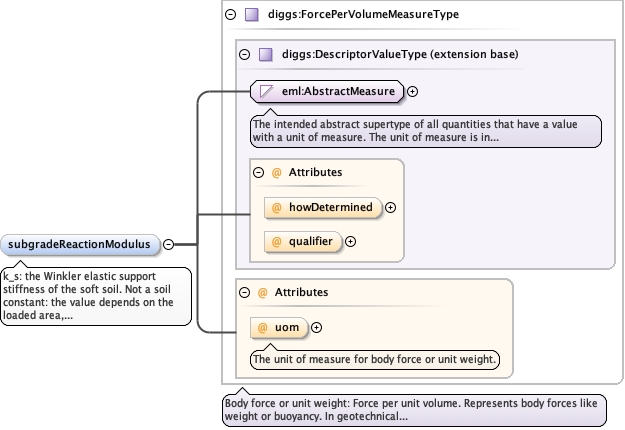Click the 'unit of measure for body force' annotation

coord(375,359)
